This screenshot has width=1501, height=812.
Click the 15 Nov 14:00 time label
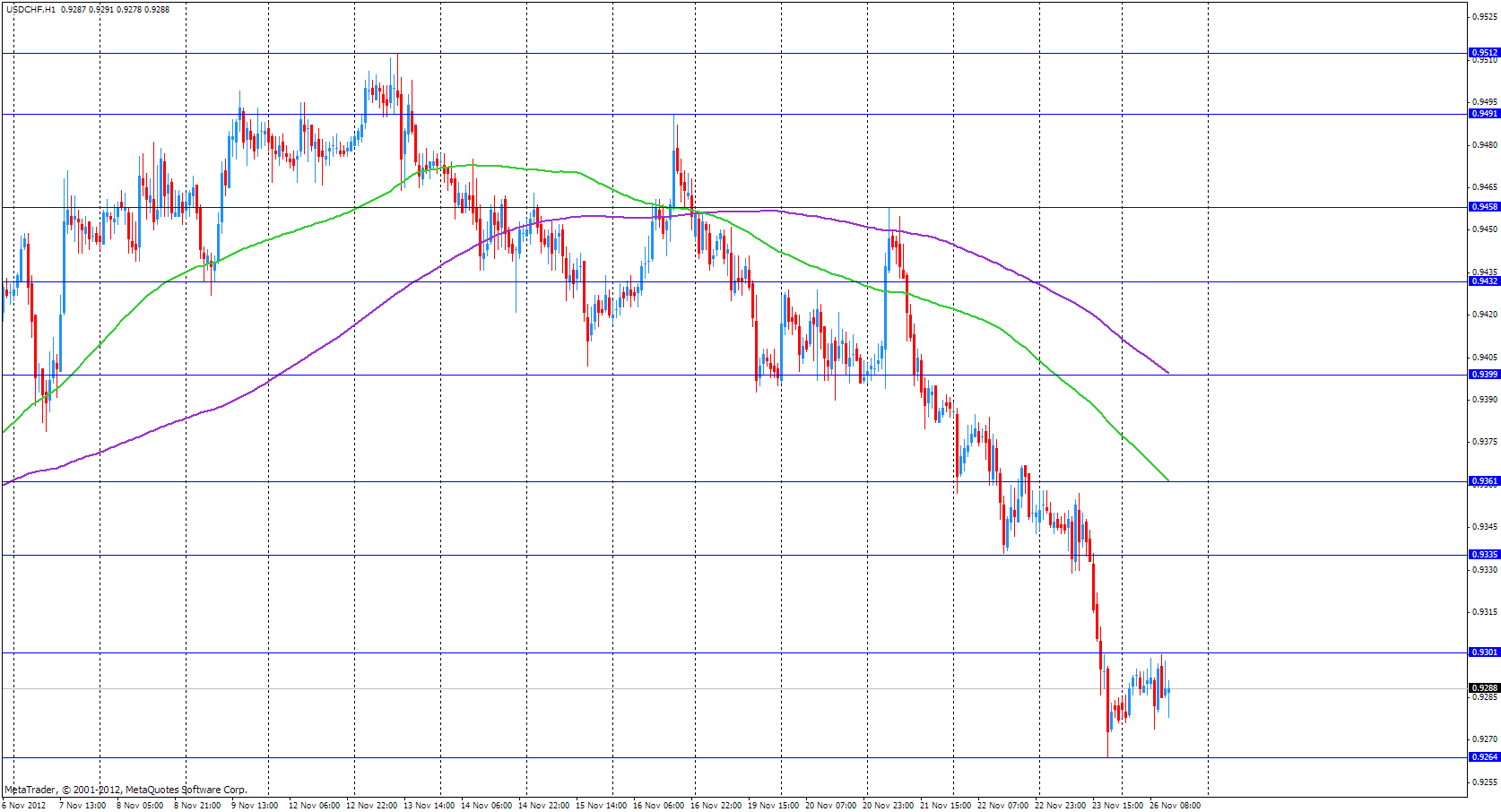coord(602,806)
